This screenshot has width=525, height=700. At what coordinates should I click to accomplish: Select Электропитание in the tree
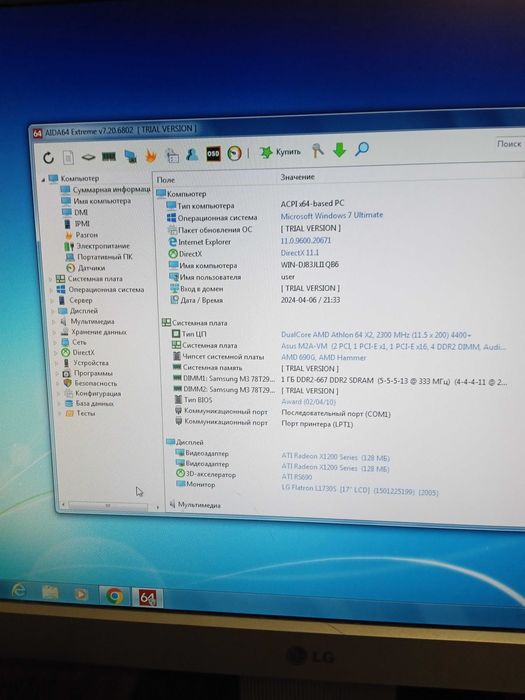pyautogui.click(x=97, y=246)
